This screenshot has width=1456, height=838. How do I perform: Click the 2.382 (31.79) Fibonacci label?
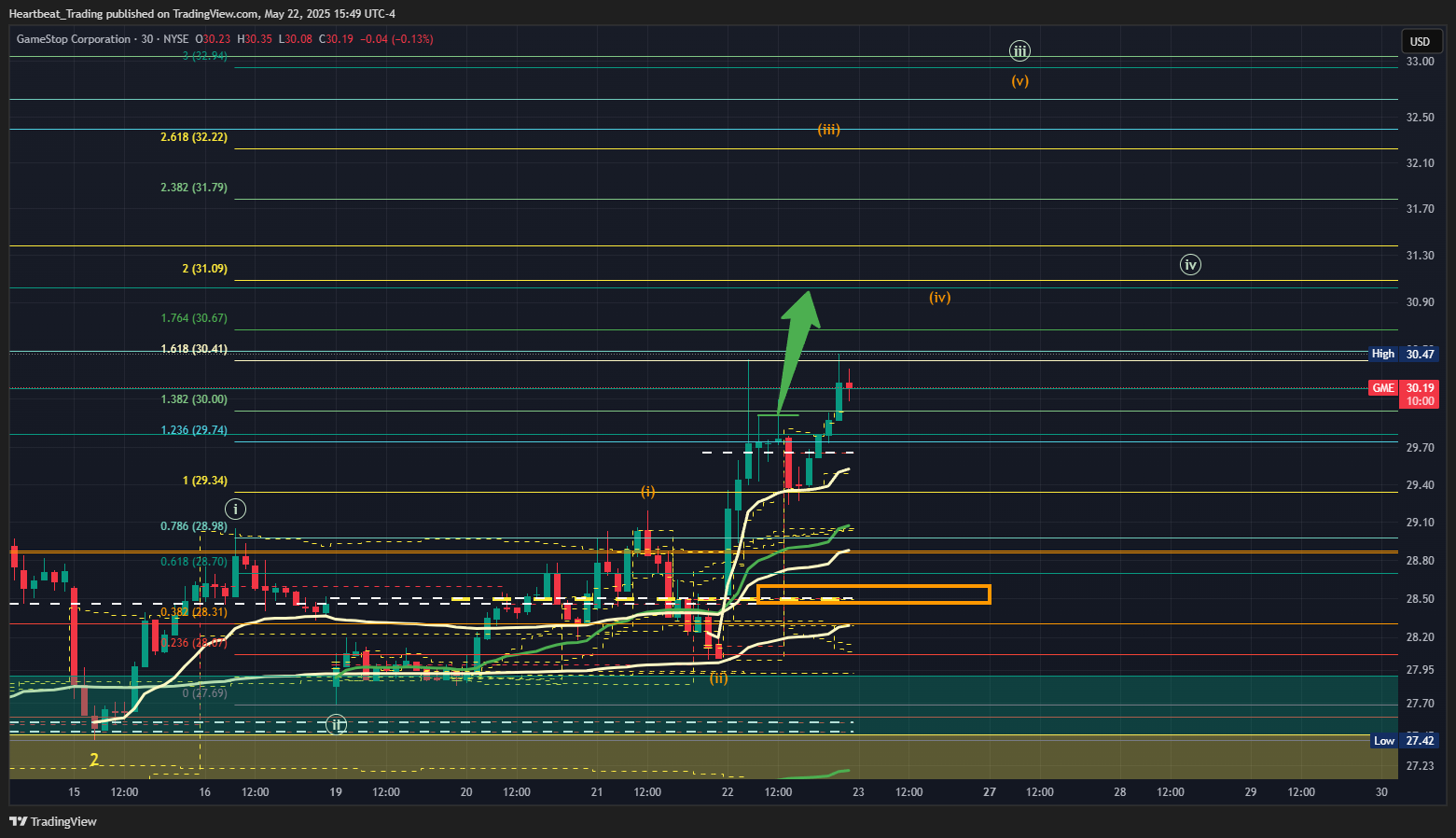pyautogui.click(x=194, y=188)
